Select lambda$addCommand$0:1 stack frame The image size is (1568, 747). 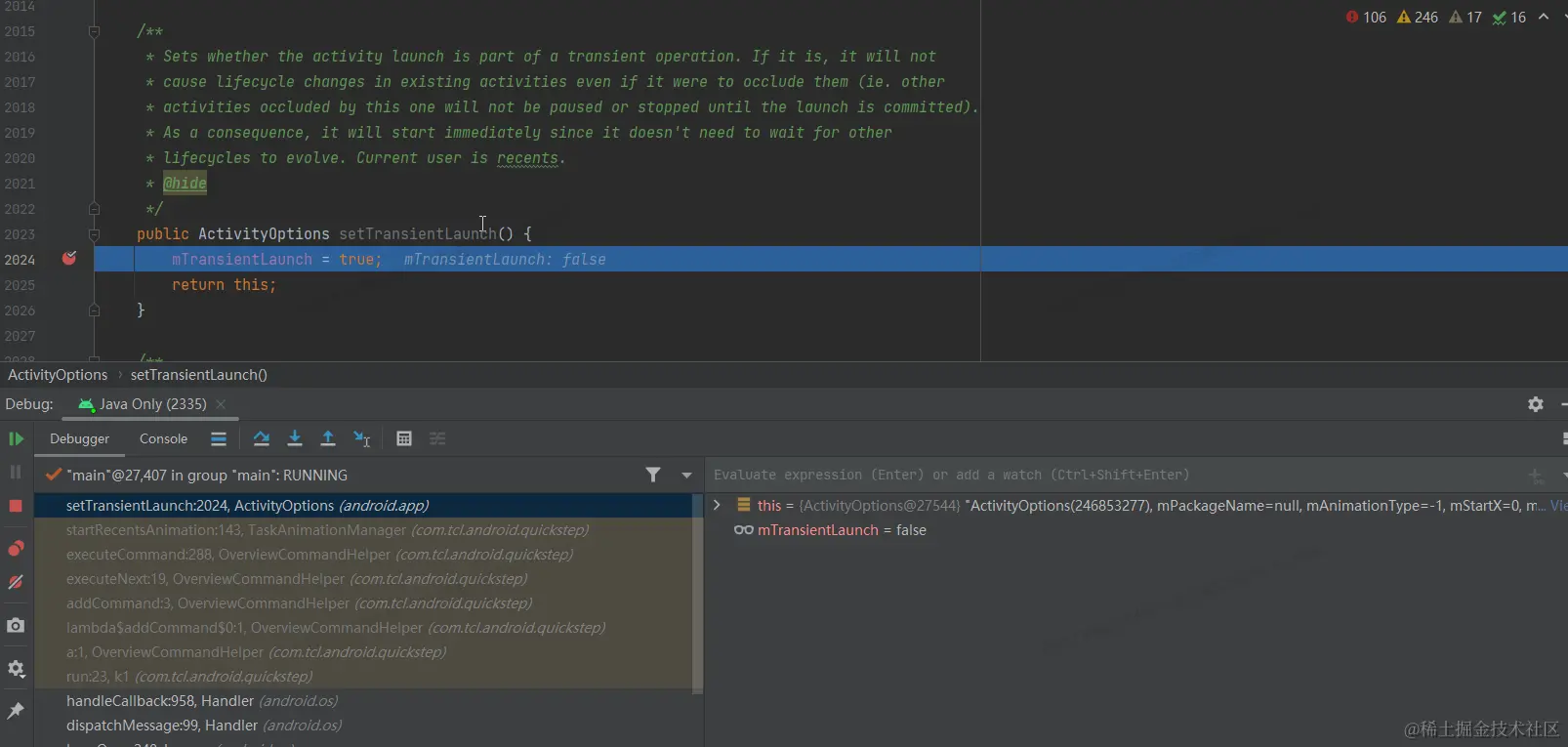coord(363,628)
